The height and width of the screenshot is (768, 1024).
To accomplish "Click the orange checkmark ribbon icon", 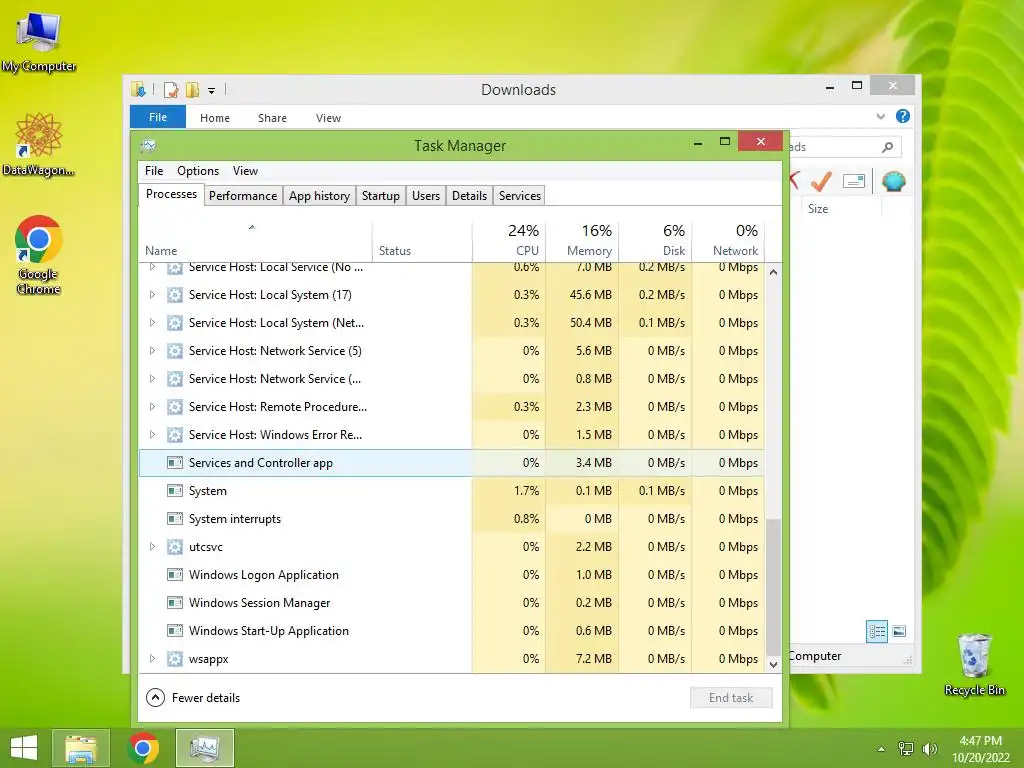I will coord(821,181).
